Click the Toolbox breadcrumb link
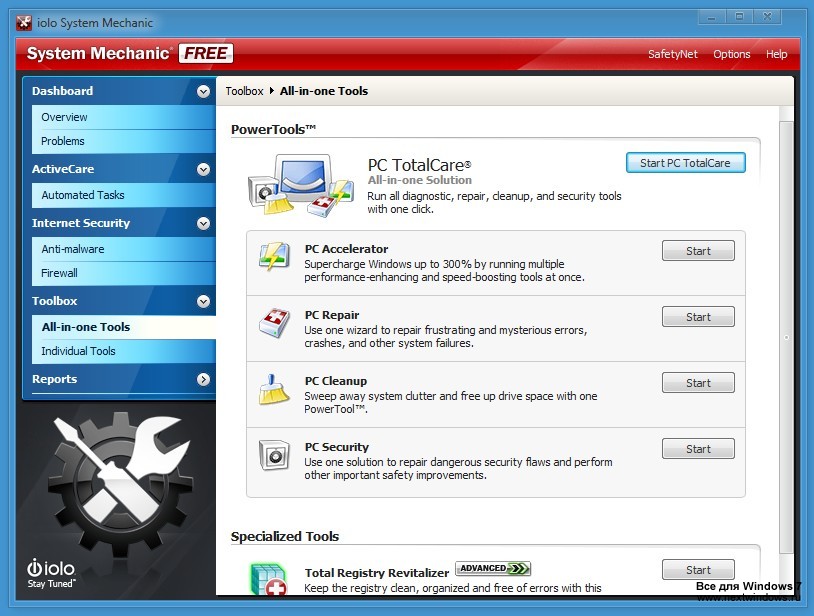Image resolution: width=814 pixels, height=616 pixels. tap(245, 91)
